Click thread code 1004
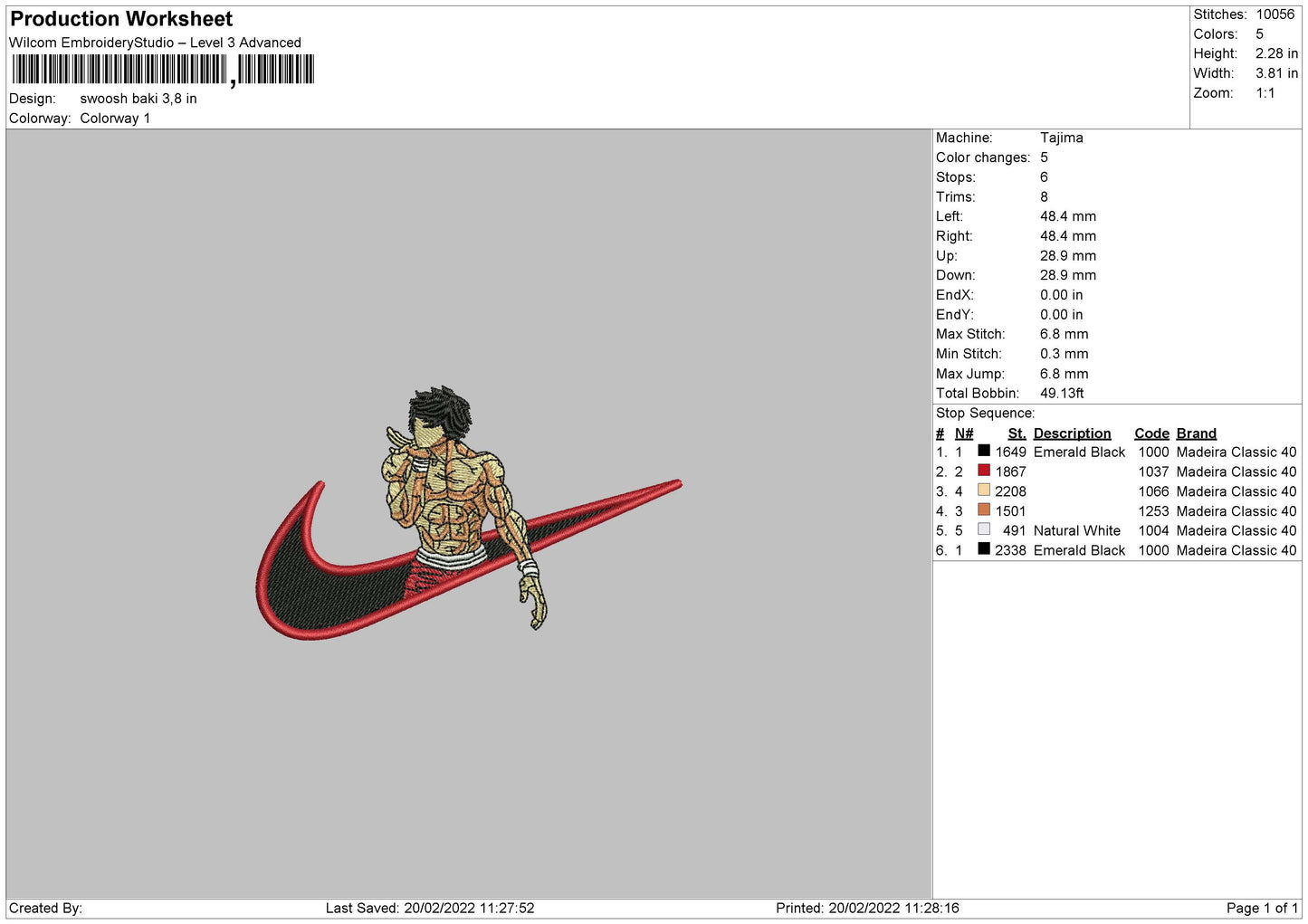Image resolution: width=1308 pixels, height=924 pixels. (x=1153, y=530)
